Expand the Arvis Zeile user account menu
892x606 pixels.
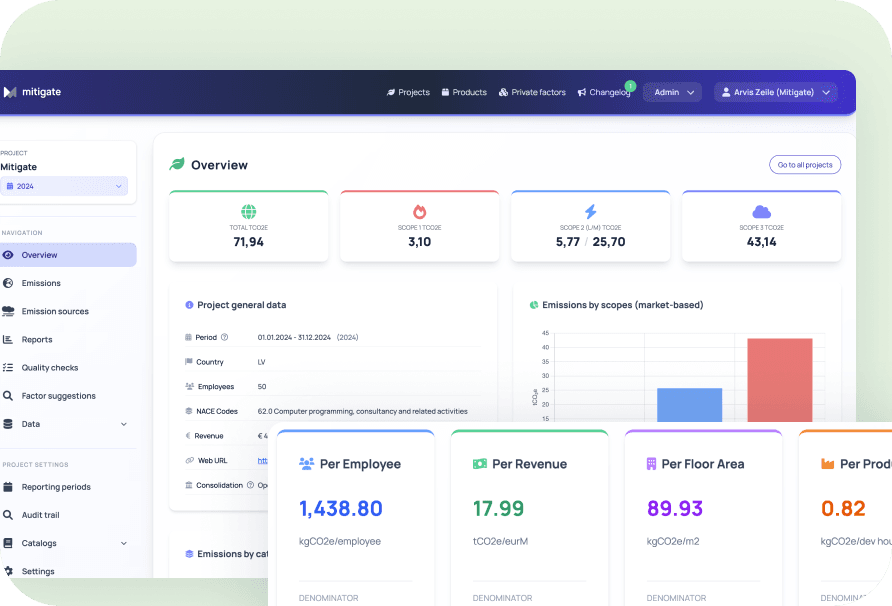click(776, 92)
